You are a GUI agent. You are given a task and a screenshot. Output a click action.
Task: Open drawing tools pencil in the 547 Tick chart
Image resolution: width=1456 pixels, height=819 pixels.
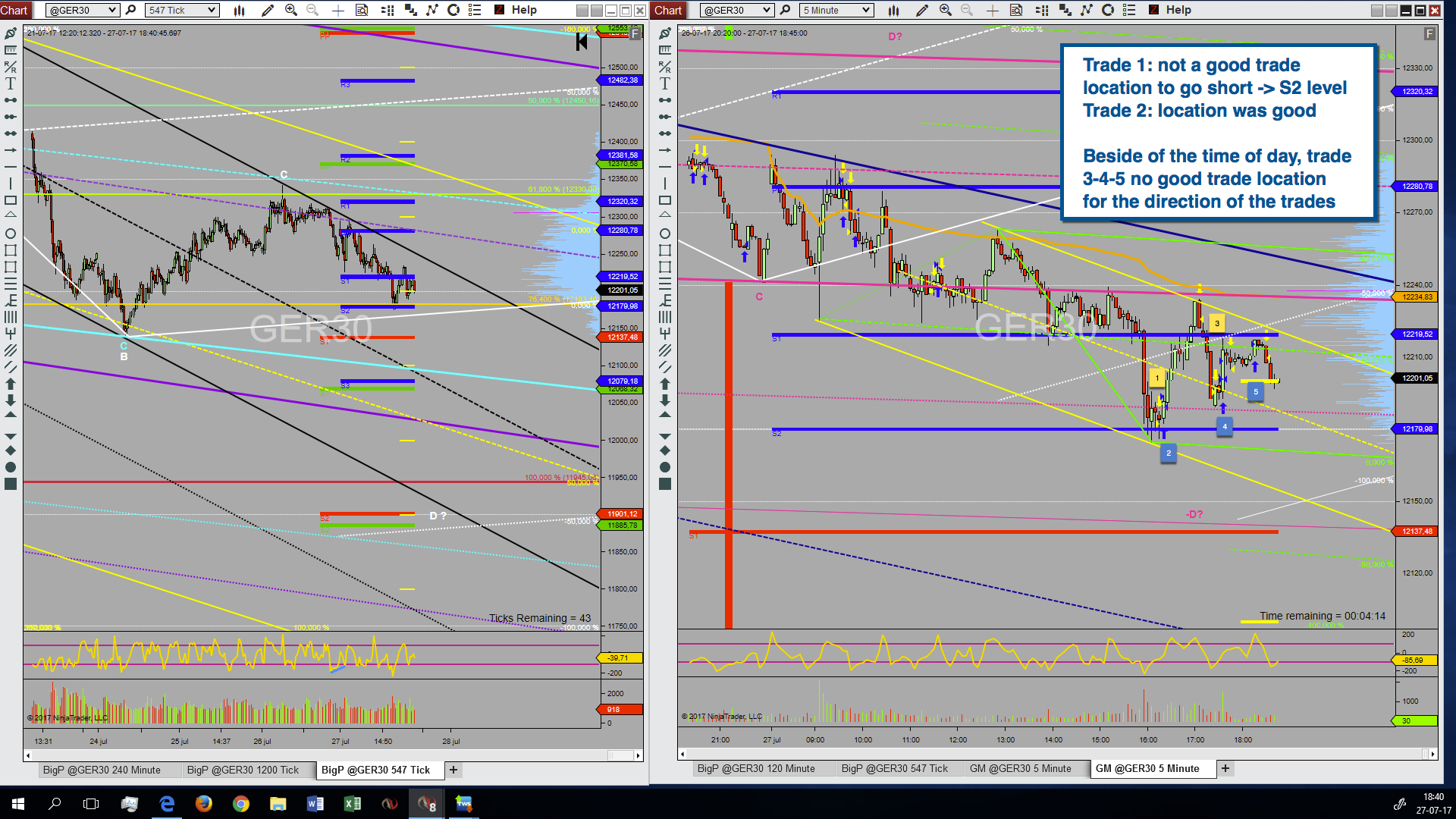click(x=267, y=10)
